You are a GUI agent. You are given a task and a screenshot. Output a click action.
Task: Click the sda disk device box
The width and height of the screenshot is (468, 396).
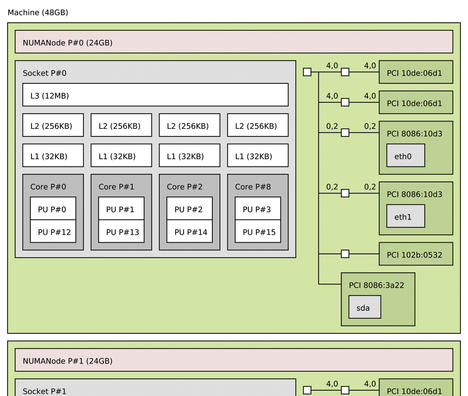pyautogui.click(x=364, y=307)
